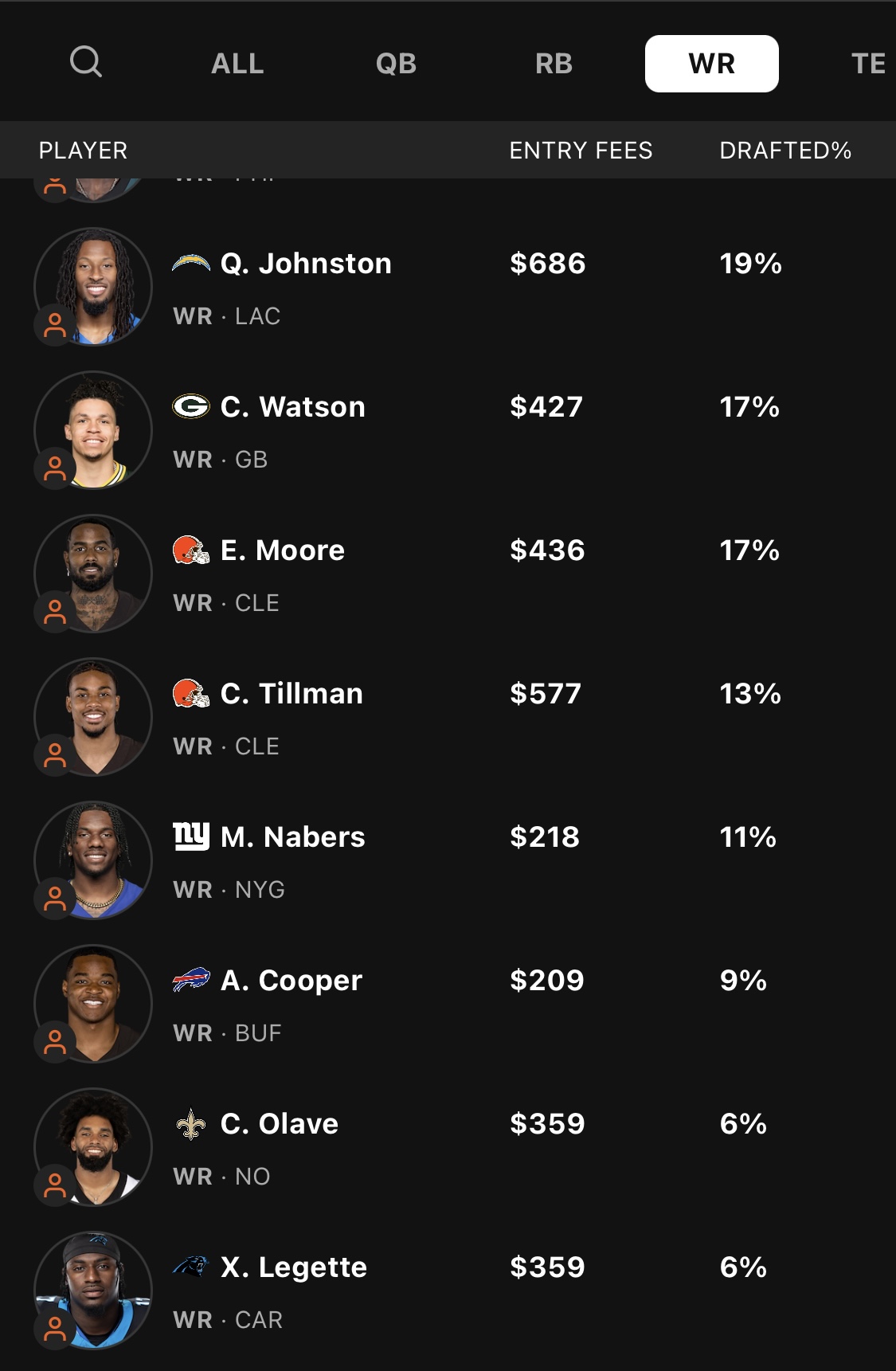The width and height of the screenshot is (896, 1371).
Task: Tap the Chargers logo beside Q. Johnston
Action: pos(191,264)
